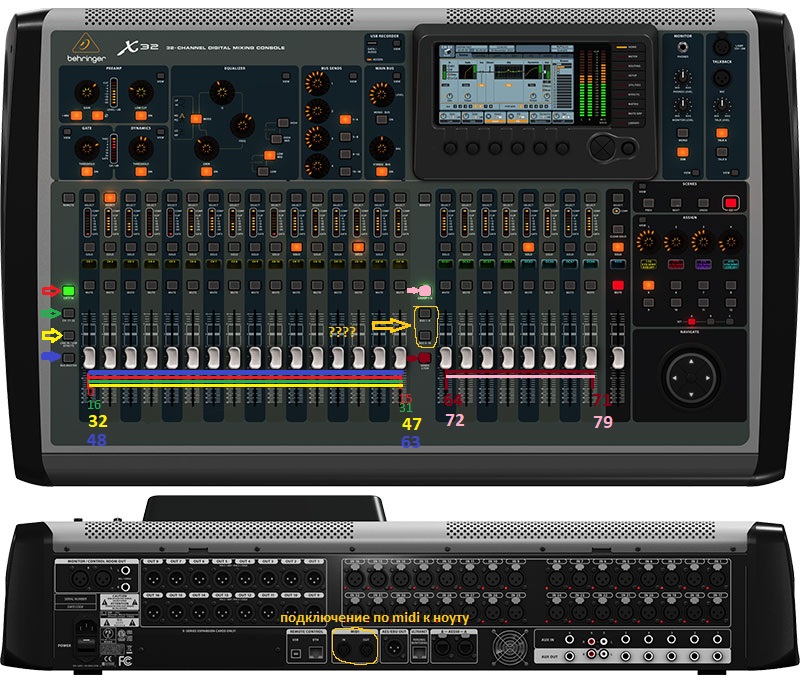
Task: Click the Navigate left arrow
Action: [x=674, y=378]
